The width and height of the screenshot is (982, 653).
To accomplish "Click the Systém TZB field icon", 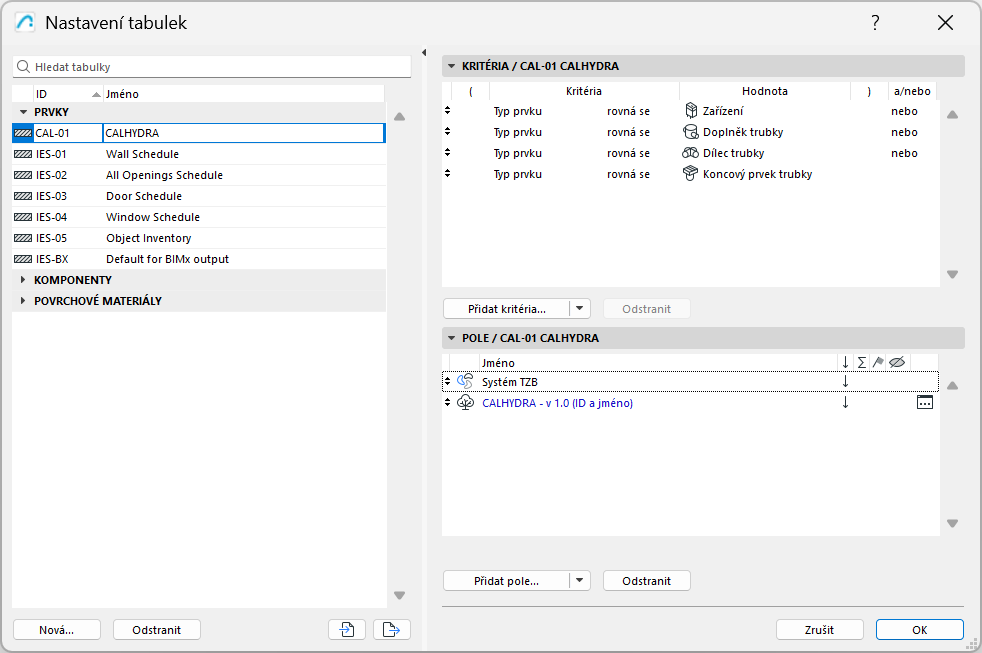I will (464, 381).
